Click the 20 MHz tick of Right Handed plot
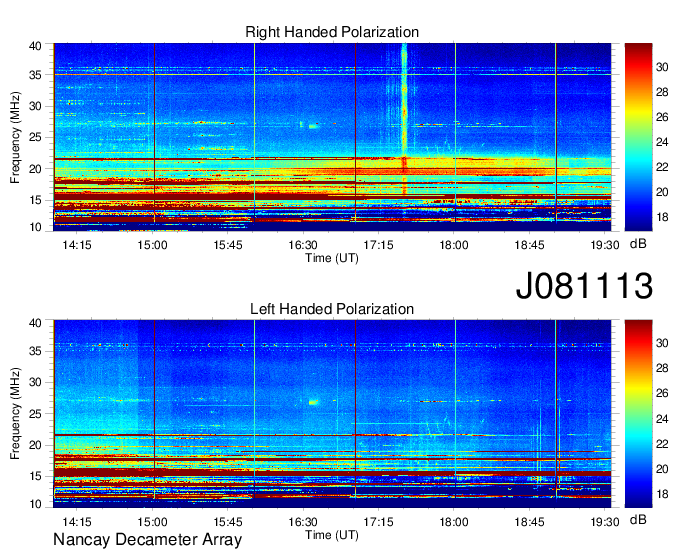 35,169
